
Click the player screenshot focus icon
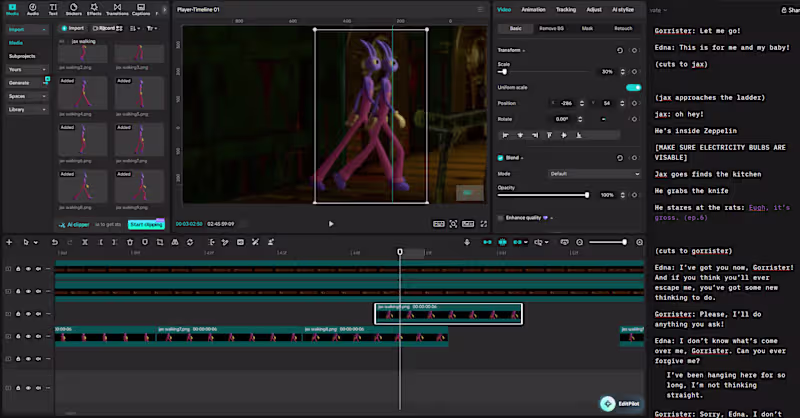point(453,224)
